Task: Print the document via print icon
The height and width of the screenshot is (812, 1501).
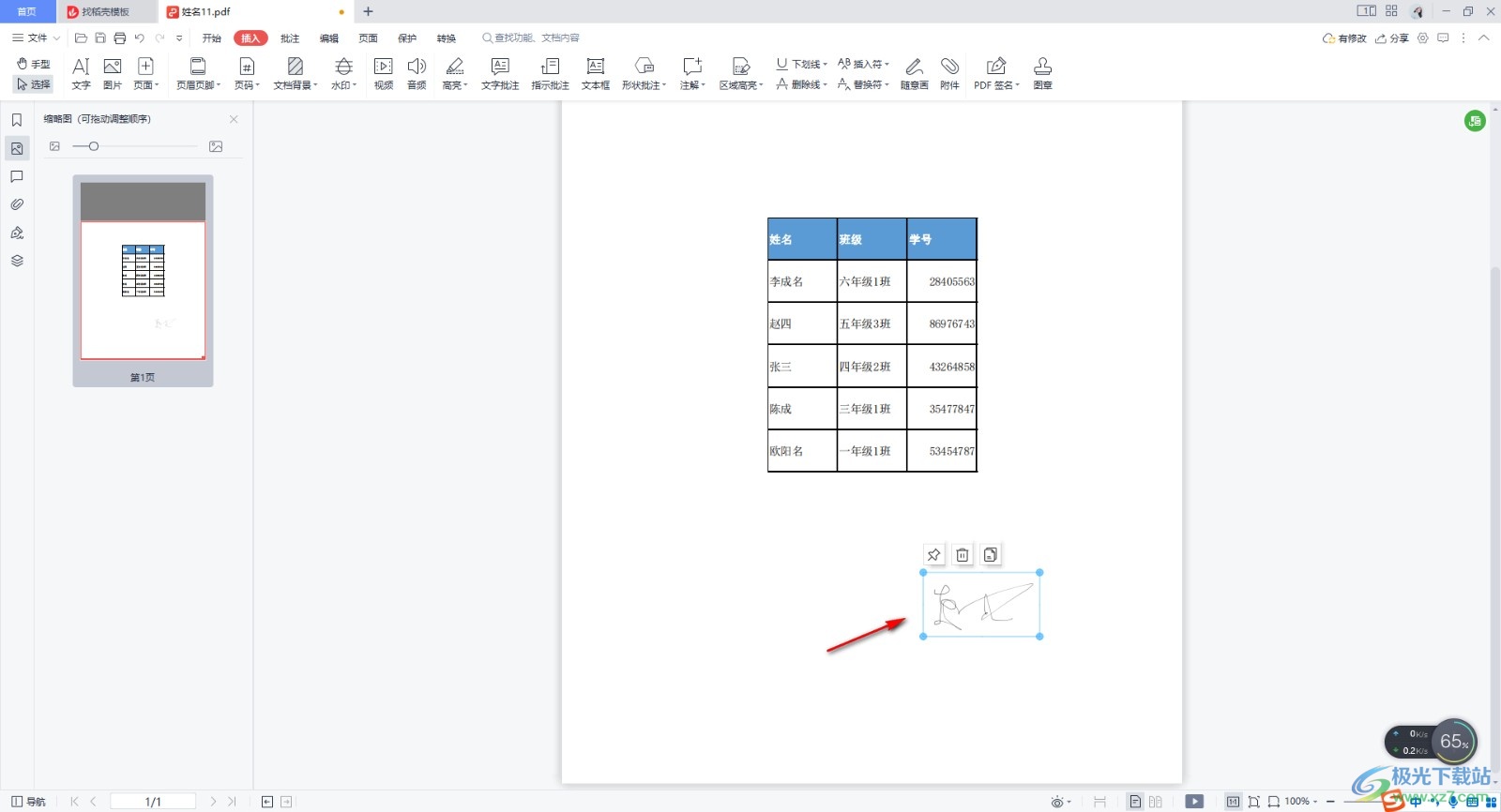Action: point(119,38)
